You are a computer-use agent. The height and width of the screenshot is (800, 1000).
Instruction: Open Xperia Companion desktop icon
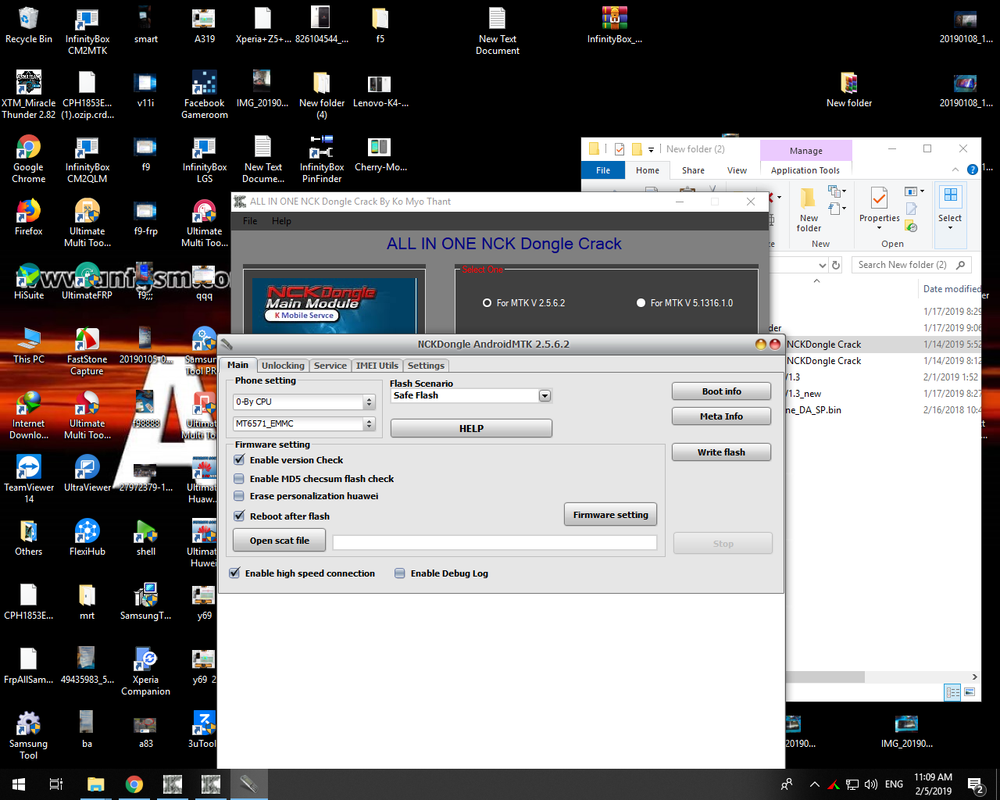coord(146,672)
